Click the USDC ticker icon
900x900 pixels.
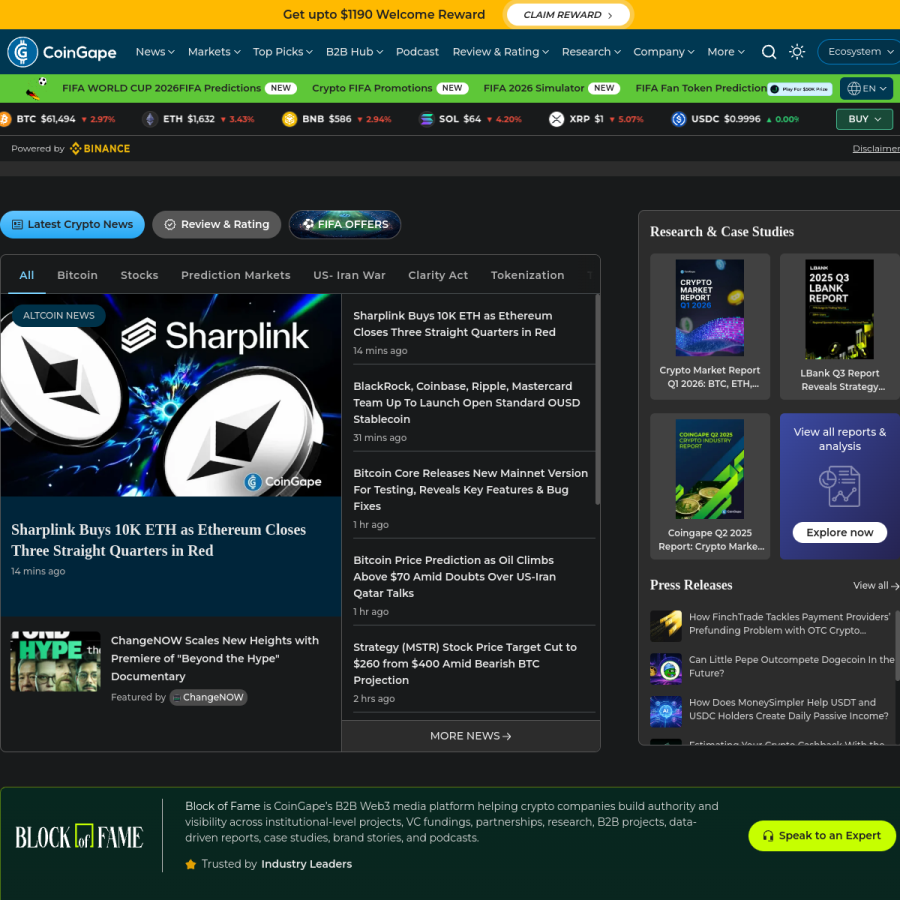click(679, 119)
